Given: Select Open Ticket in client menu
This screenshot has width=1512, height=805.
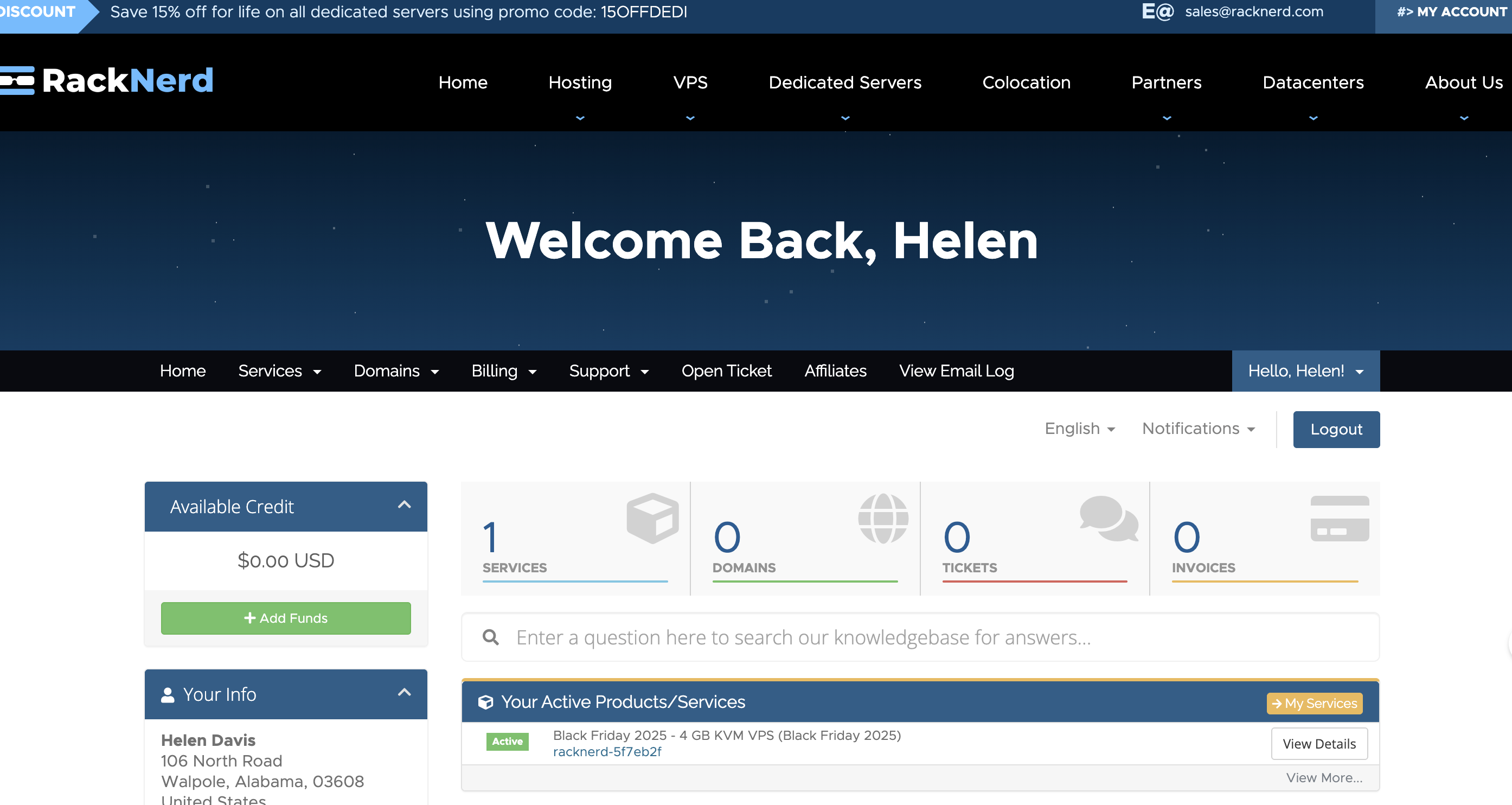Looking at the screenshot, I should pos(727,371).
